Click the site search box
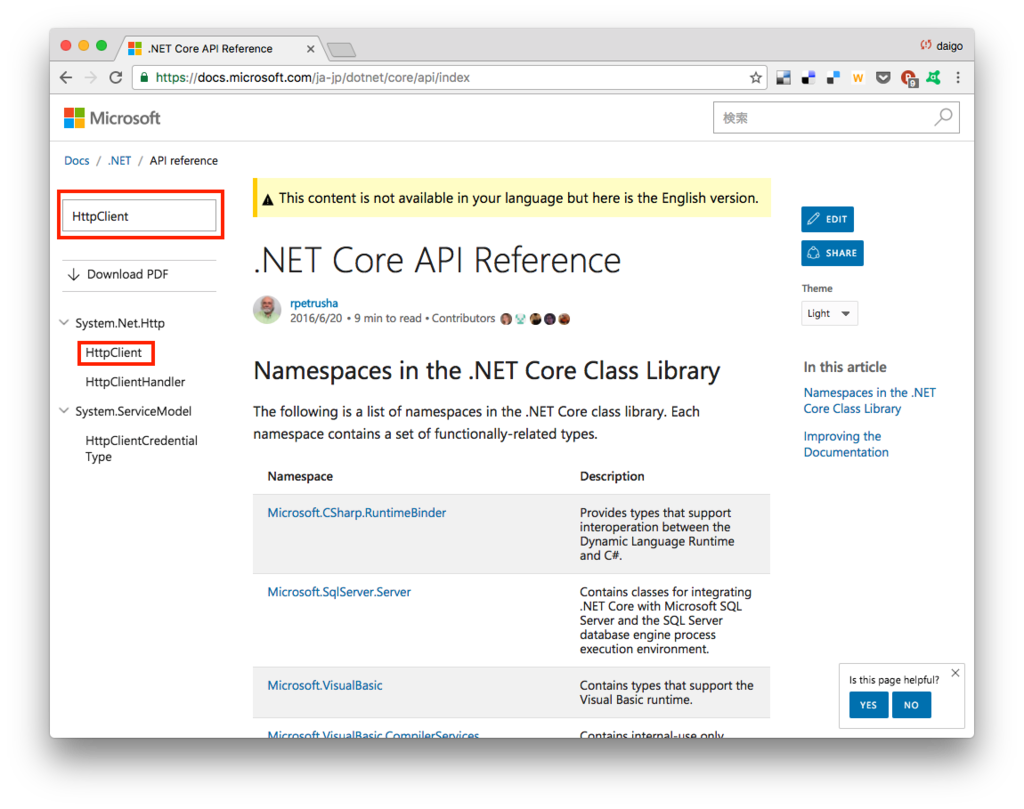 (x=836, y=118)
